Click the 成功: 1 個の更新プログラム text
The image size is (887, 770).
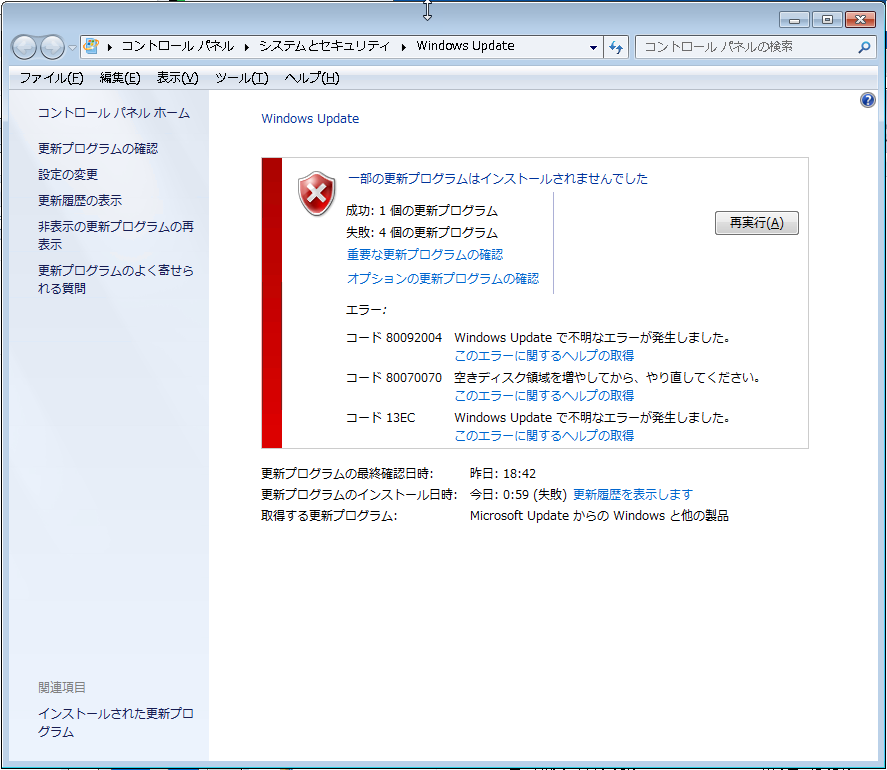421,211
